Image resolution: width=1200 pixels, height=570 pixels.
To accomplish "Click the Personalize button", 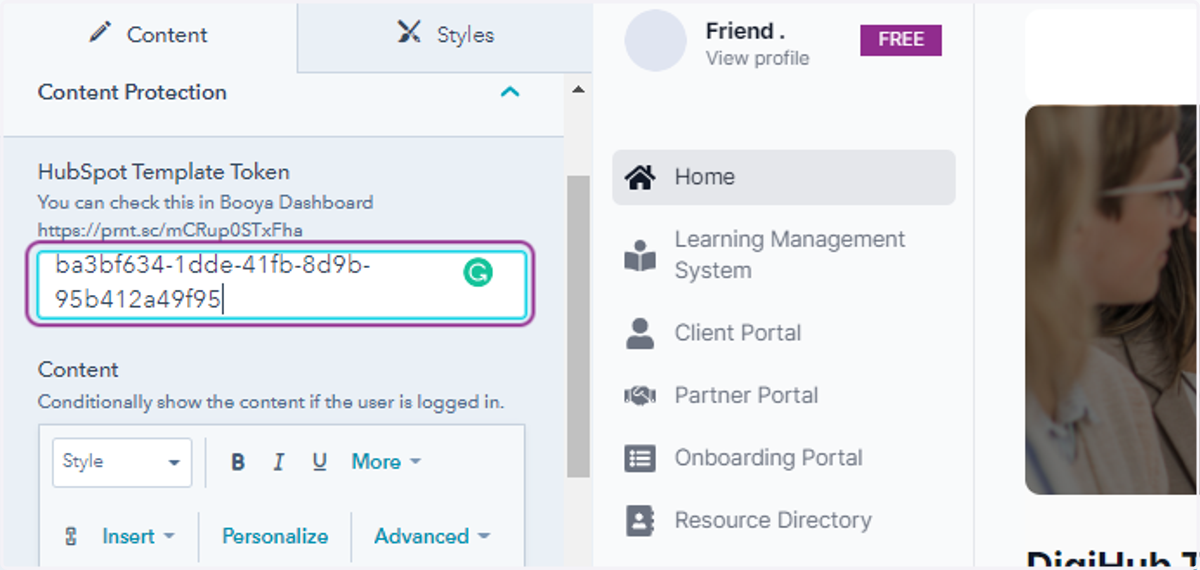I will click(275, 536).
